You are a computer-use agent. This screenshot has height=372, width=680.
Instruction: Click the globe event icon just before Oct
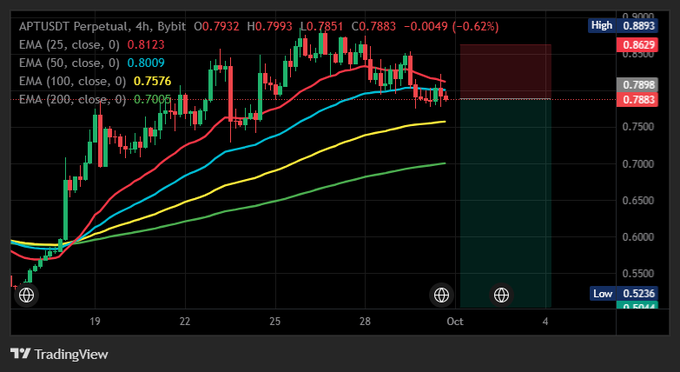(x=441, y=295)
